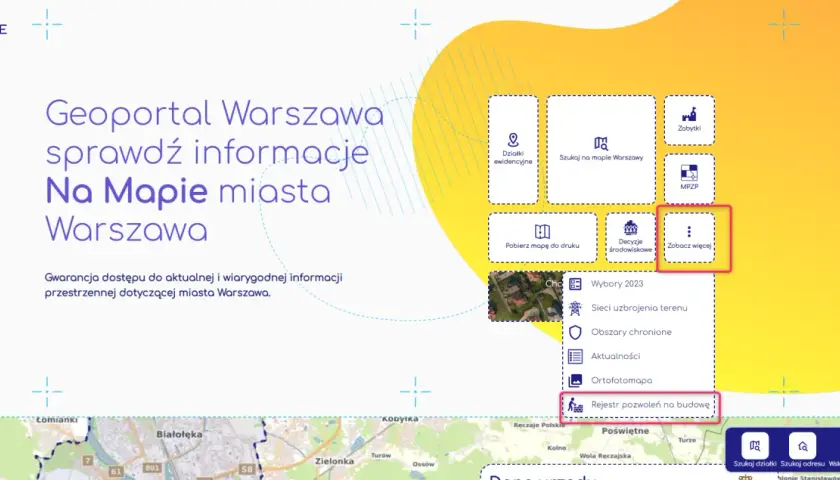
Task: Click the aerial photo thumbnail
Action: pyautogui.click(x=525, y=296)
